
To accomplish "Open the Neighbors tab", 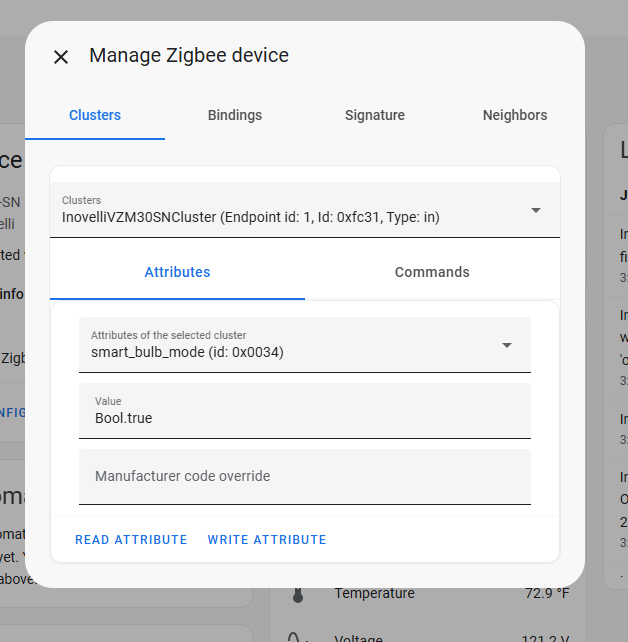I will pos(515,115).
